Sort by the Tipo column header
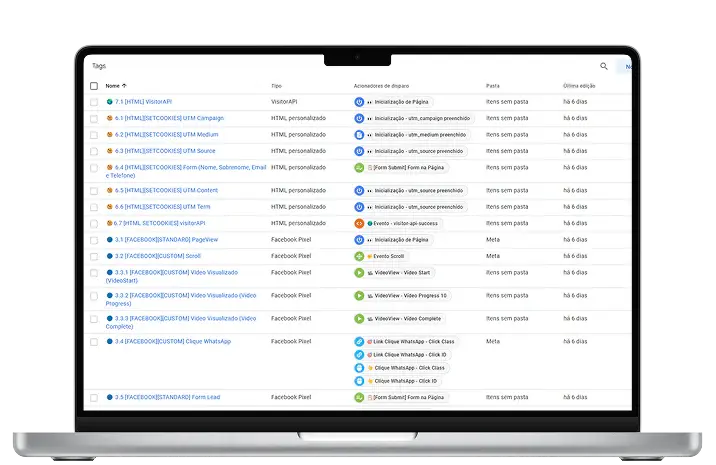Image resolution: width=716 pixels, height=465 pixels. point(277,86)
